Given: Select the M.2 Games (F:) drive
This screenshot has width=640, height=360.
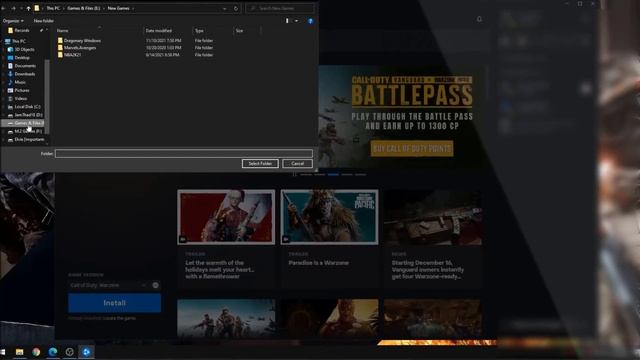Looking at the screenshot, I should (28, 131).
